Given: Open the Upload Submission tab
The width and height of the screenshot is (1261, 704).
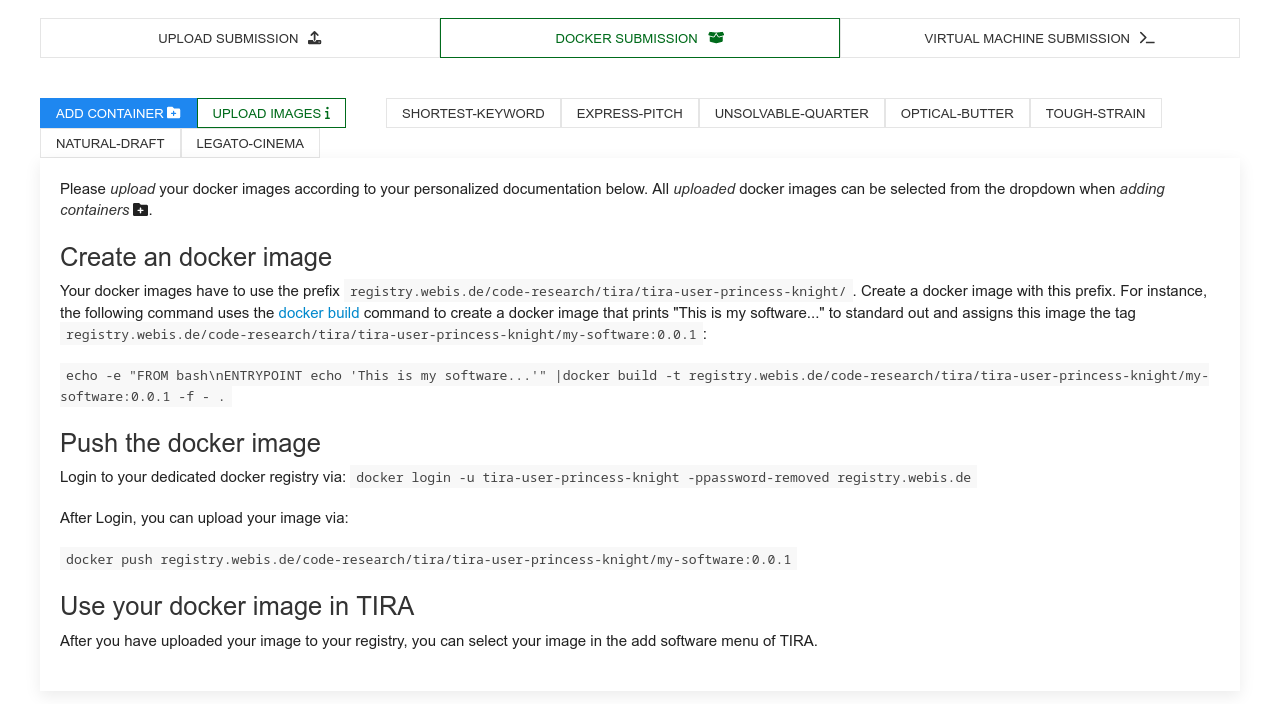Looking at the screenshot, I should tap(240, 38).
